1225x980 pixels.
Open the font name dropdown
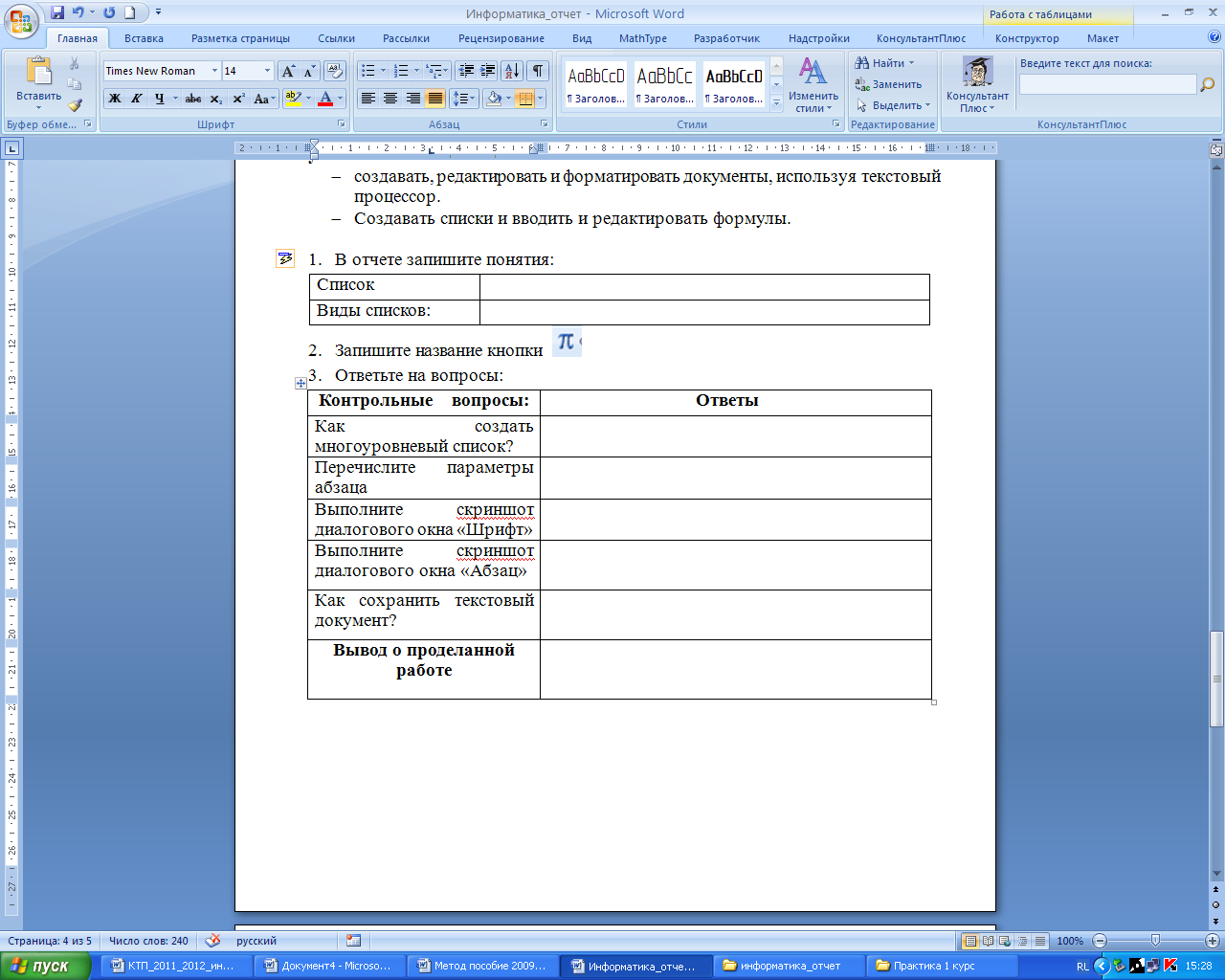point(214,71)
